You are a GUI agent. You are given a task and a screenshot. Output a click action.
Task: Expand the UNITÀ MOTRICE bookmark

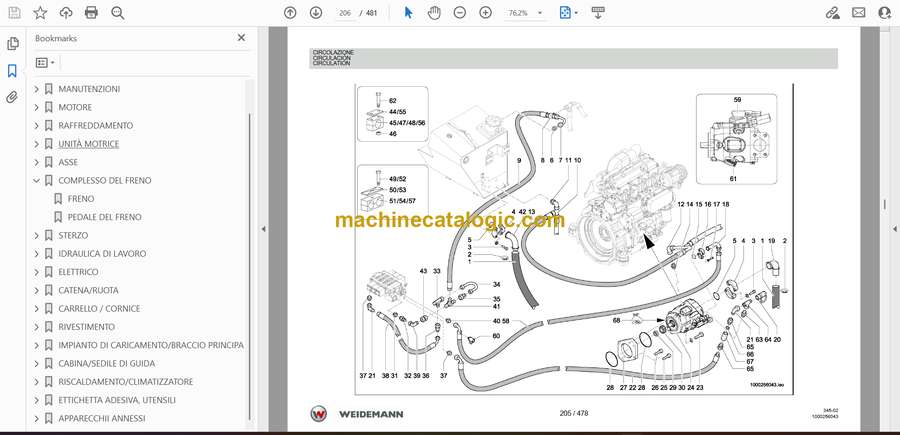tap(37, 144)
